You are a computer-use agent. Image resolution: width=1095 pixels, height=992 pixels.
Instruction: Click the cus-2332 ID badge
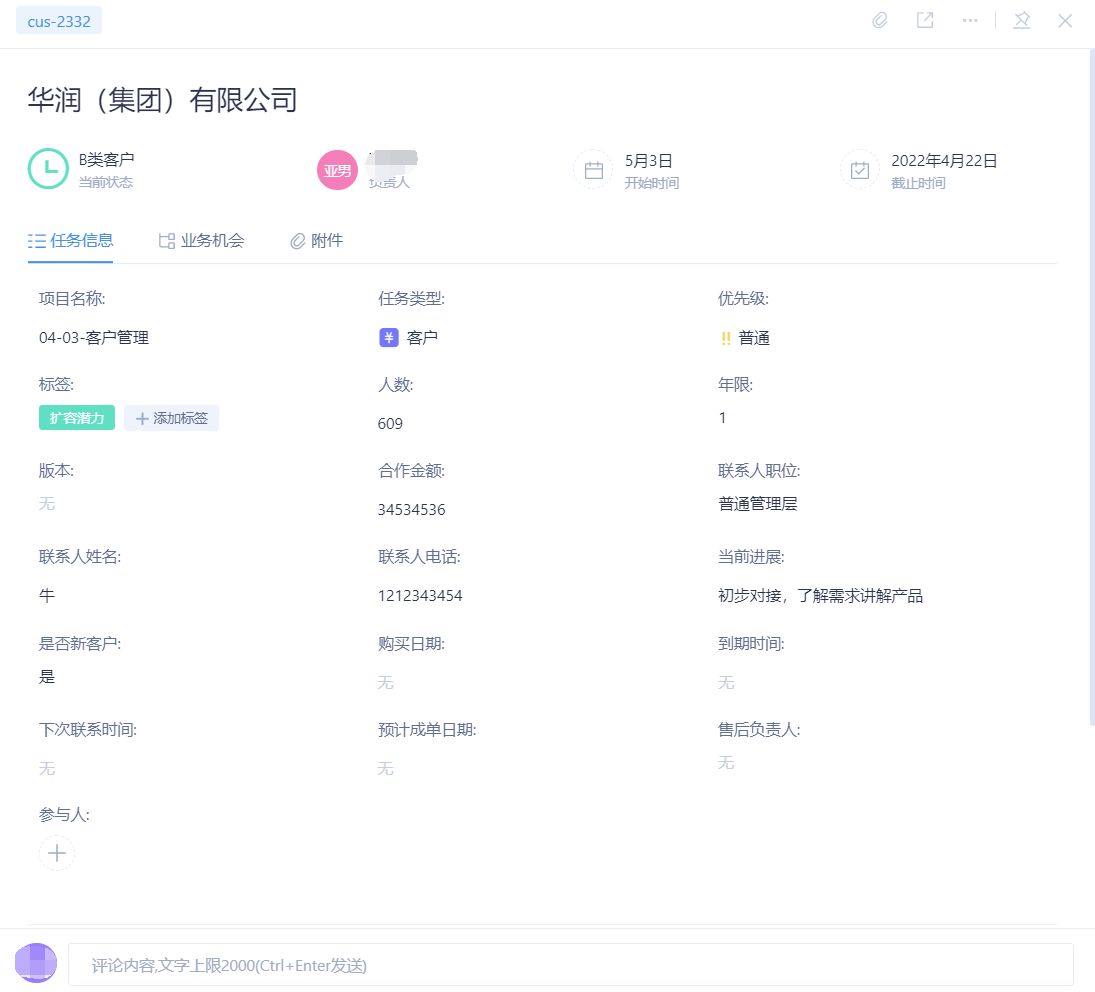point(59,21)
